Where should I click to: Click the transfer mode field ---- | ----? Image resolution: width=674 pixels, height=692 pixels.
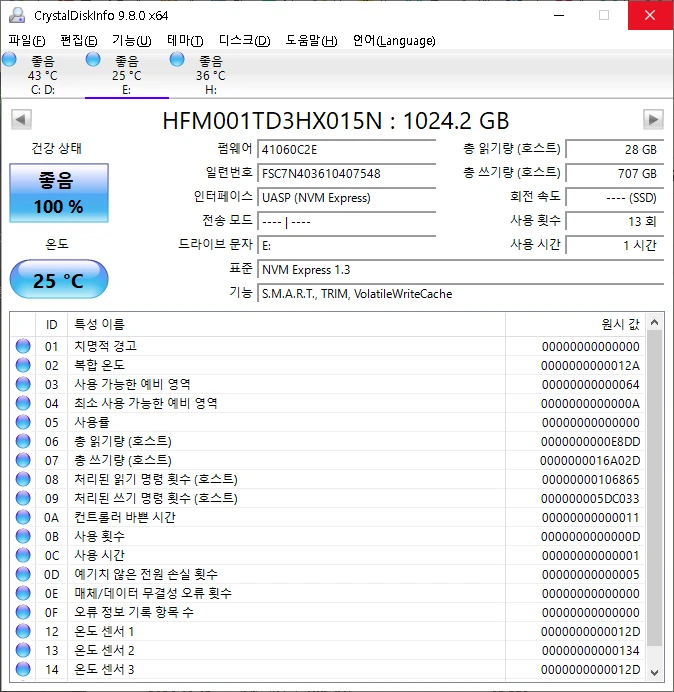(346, 222)
